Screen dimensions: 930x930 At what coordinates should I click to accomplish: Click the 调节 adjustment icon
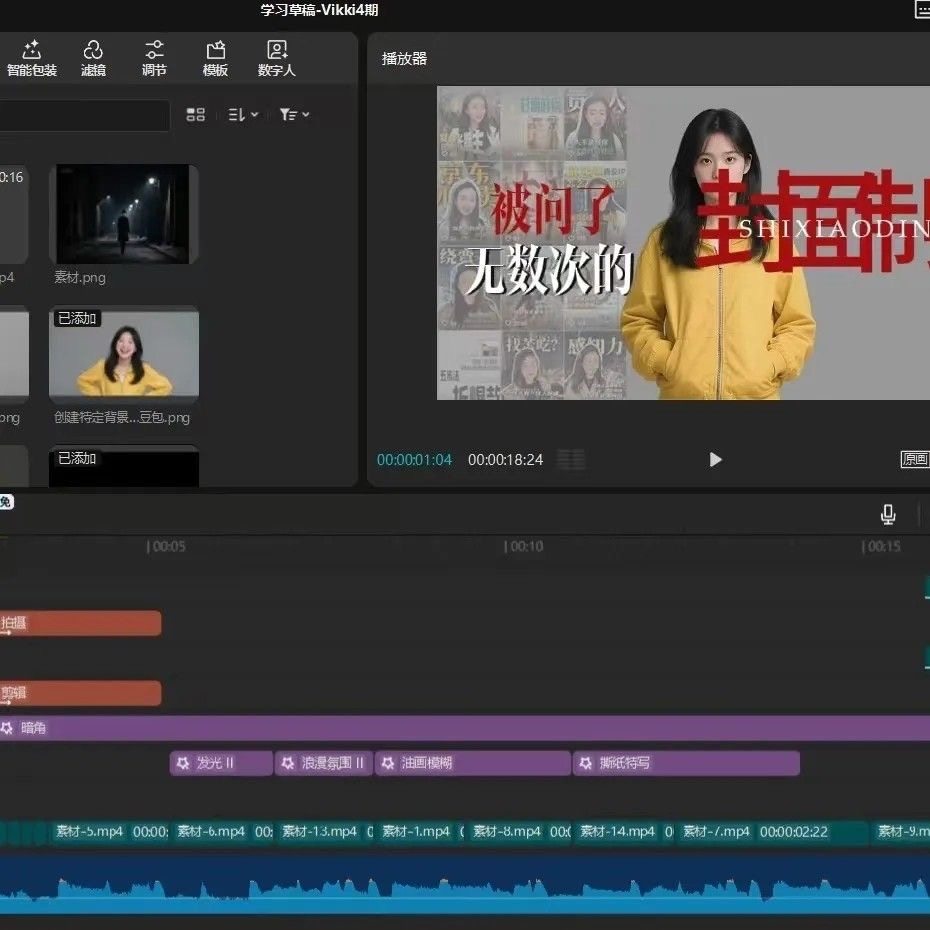[154, 57]
